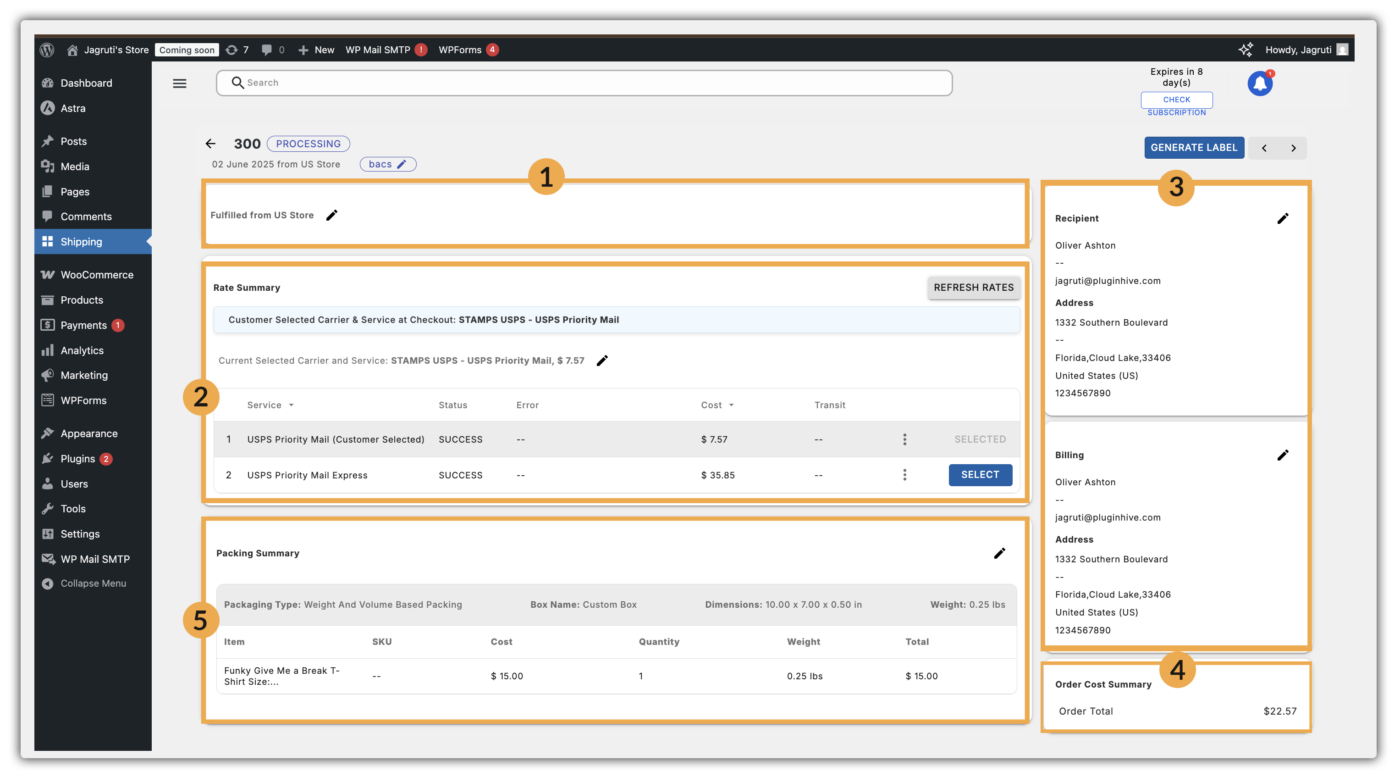The height and width of the screenshot is (777, 1400).
Task: Edit the current selected carrier and service
Action: 602,361
